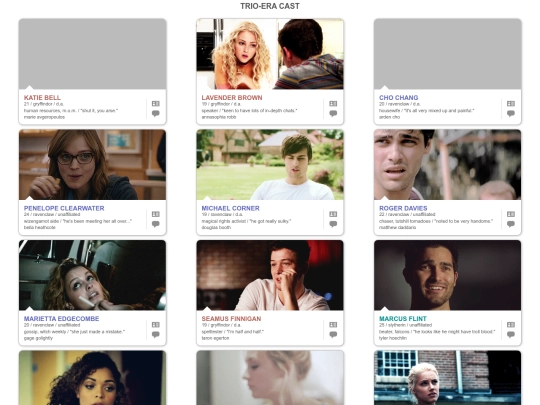Screen dimensions: 540x405
Task: Click 'arden cho' under Cho Chang
Action: point(390,117)
